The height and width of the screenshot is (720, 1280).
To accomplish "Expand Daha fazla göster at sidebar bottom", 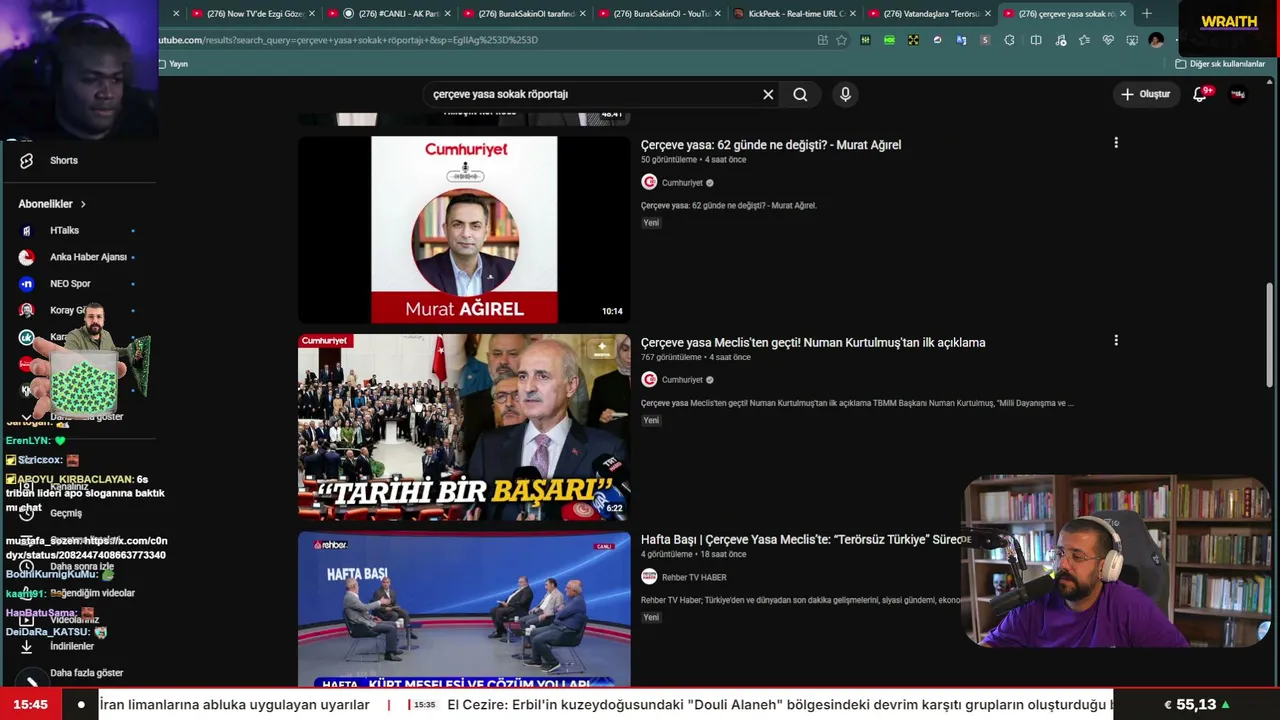I will [86, 673].
